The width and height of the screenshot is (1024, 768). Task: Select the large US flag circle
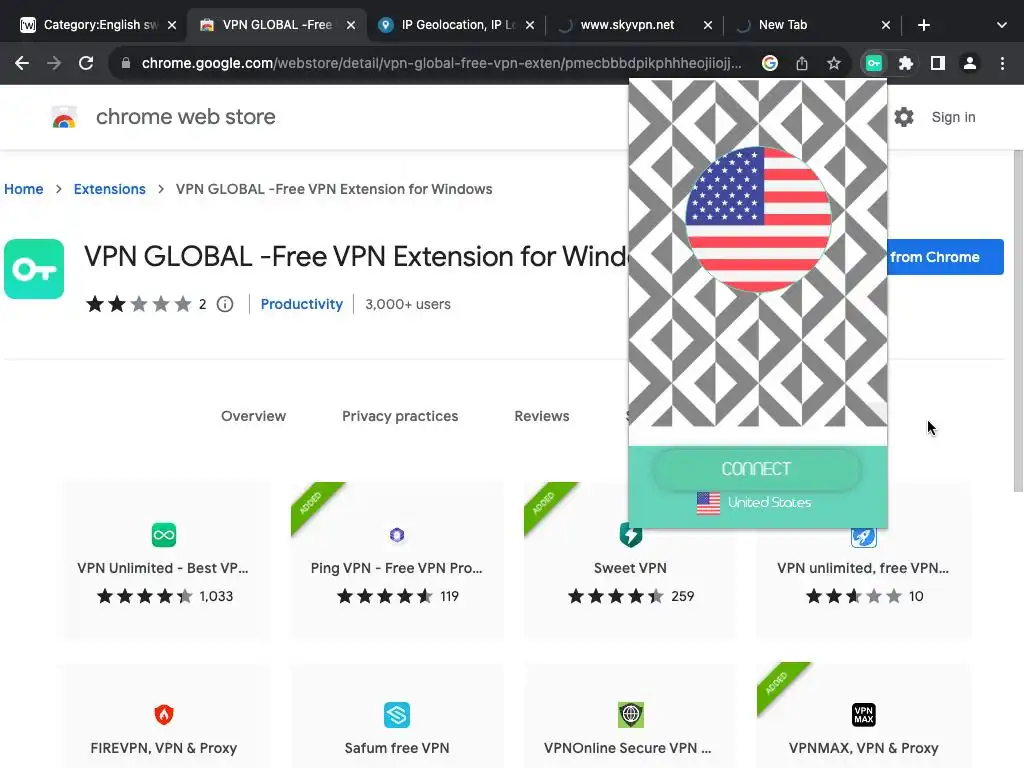click(758, 219)
